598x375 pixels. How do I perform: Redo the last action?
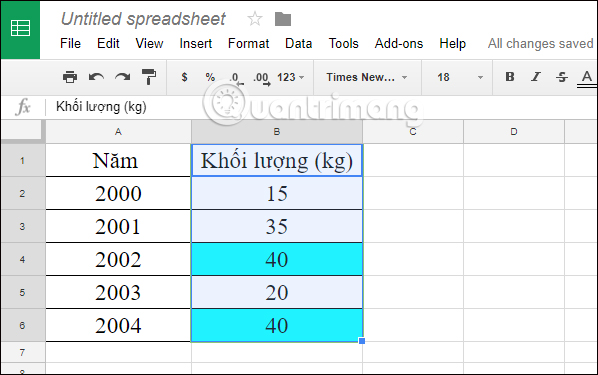[122, 77]
